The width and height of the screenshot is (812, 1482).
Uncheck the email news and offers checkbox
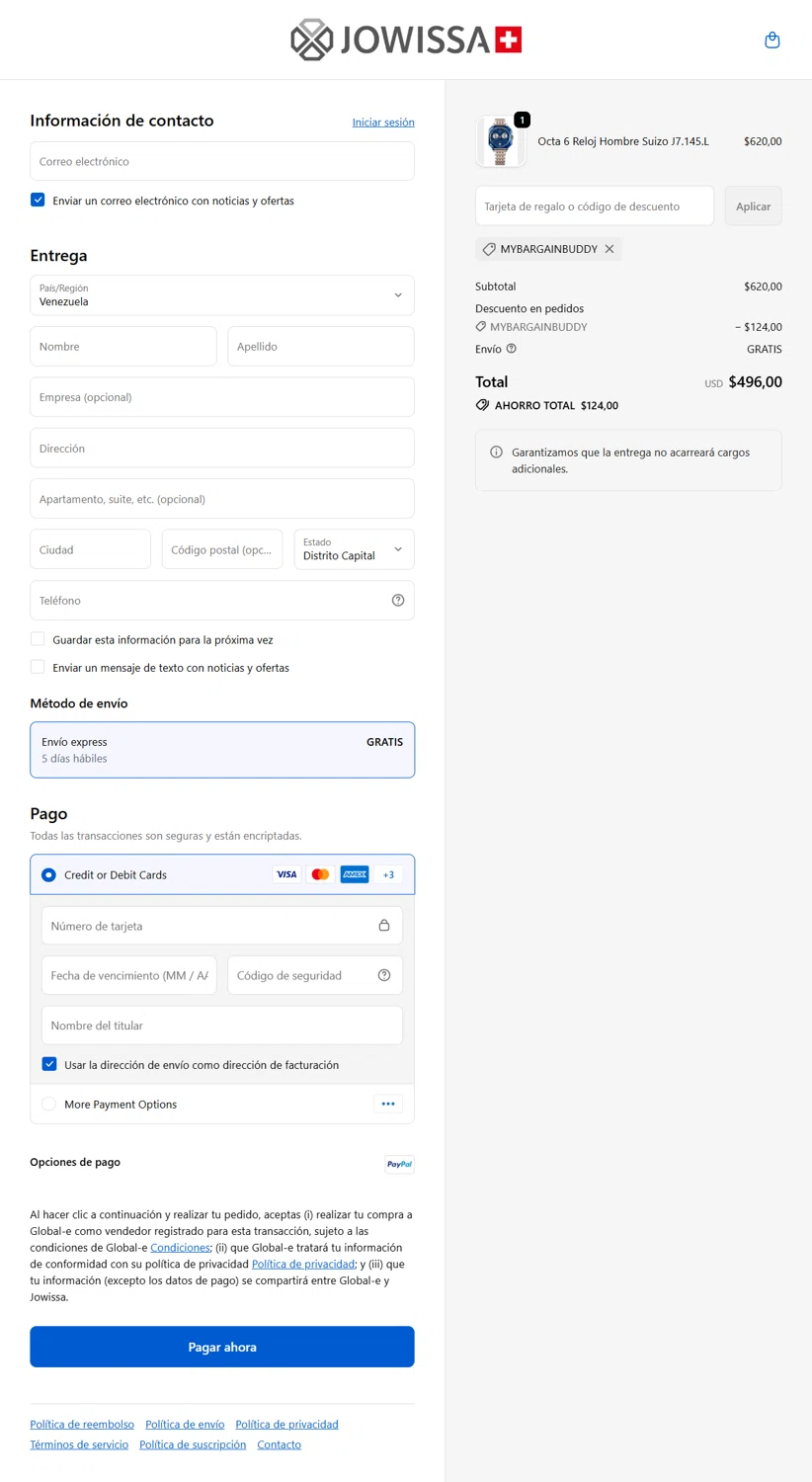click(38, 200)
